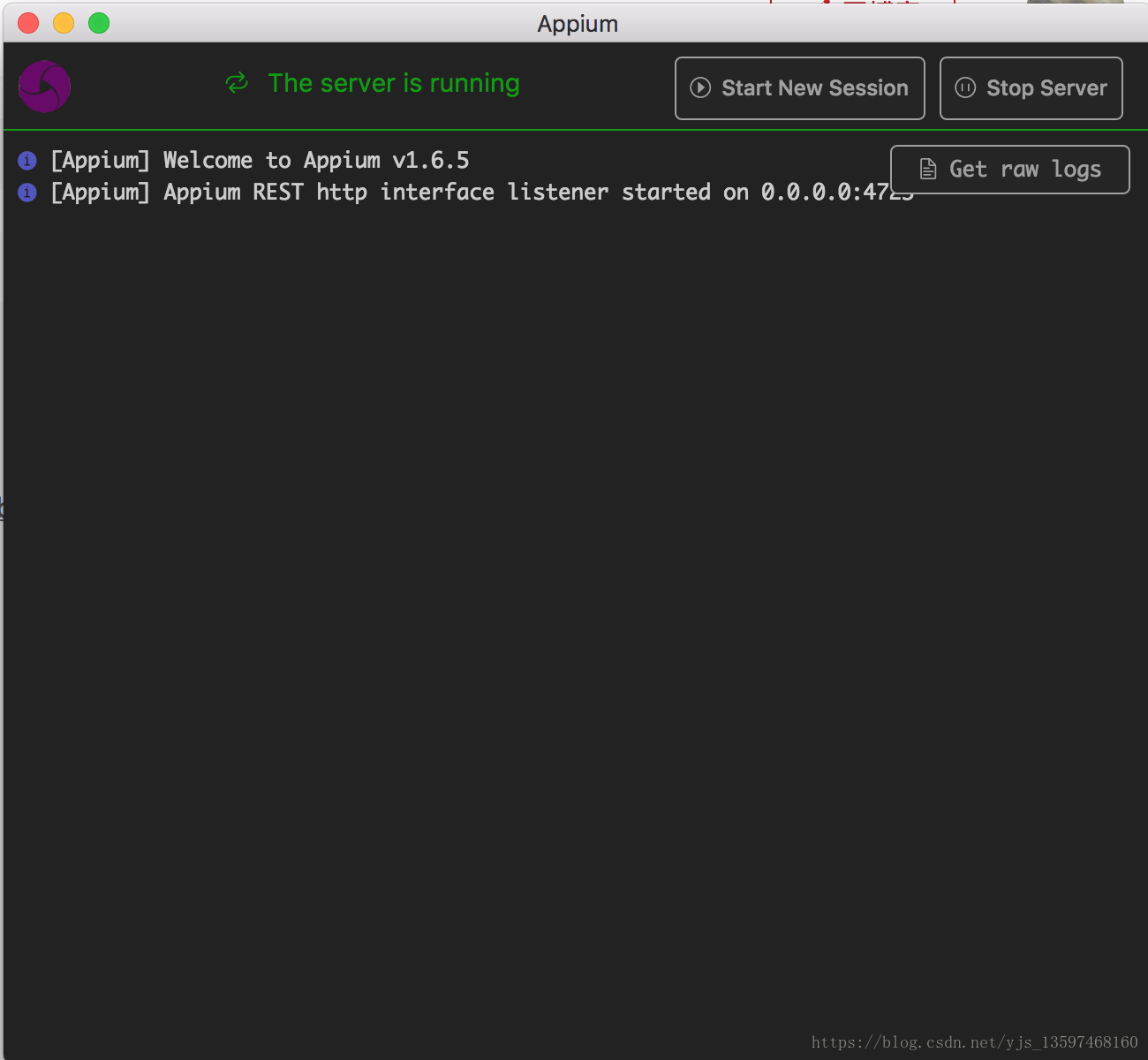Close the Appium window

[28, 23]
